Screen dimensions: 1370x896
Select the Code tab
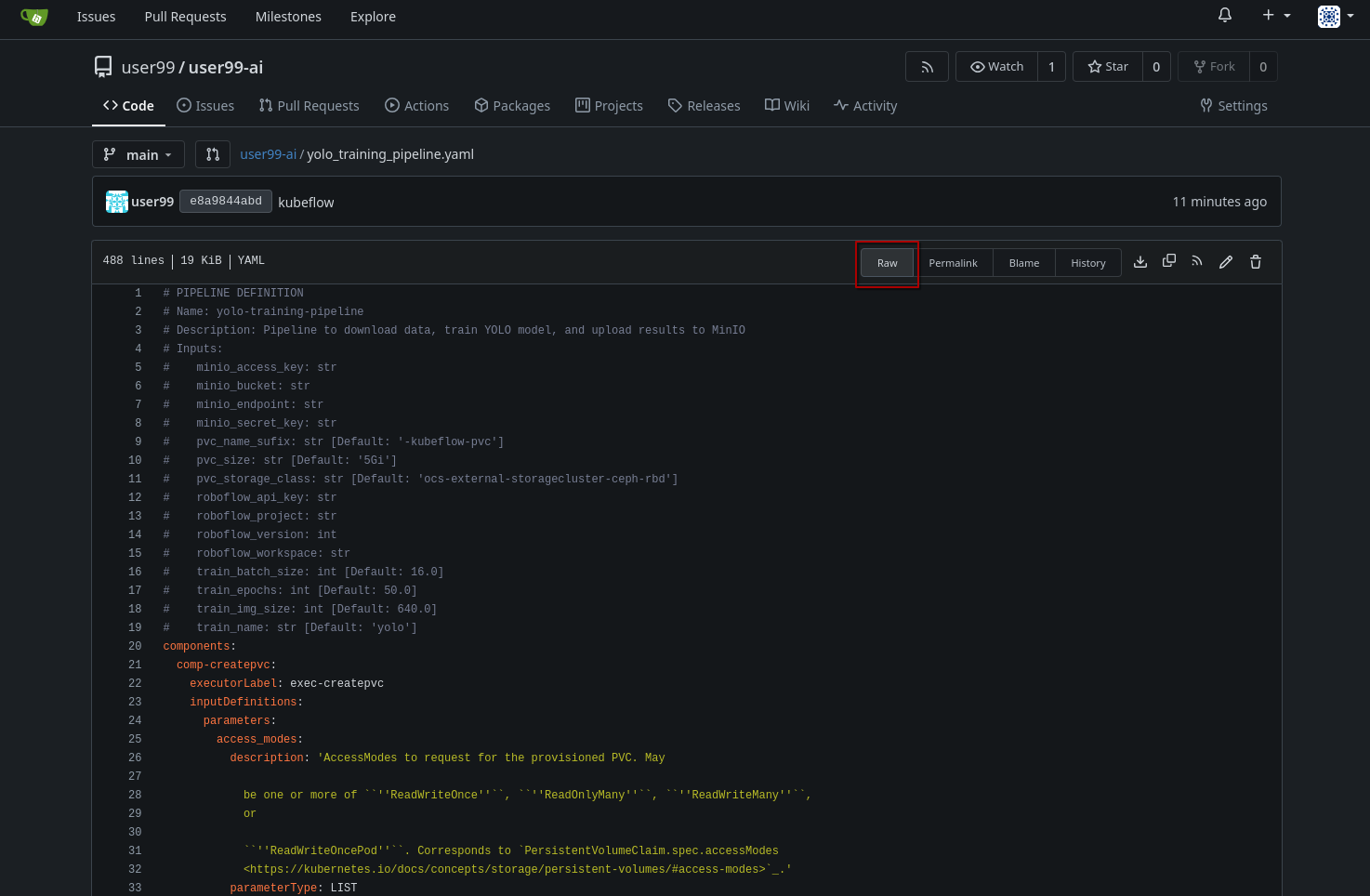pos(128,106)
